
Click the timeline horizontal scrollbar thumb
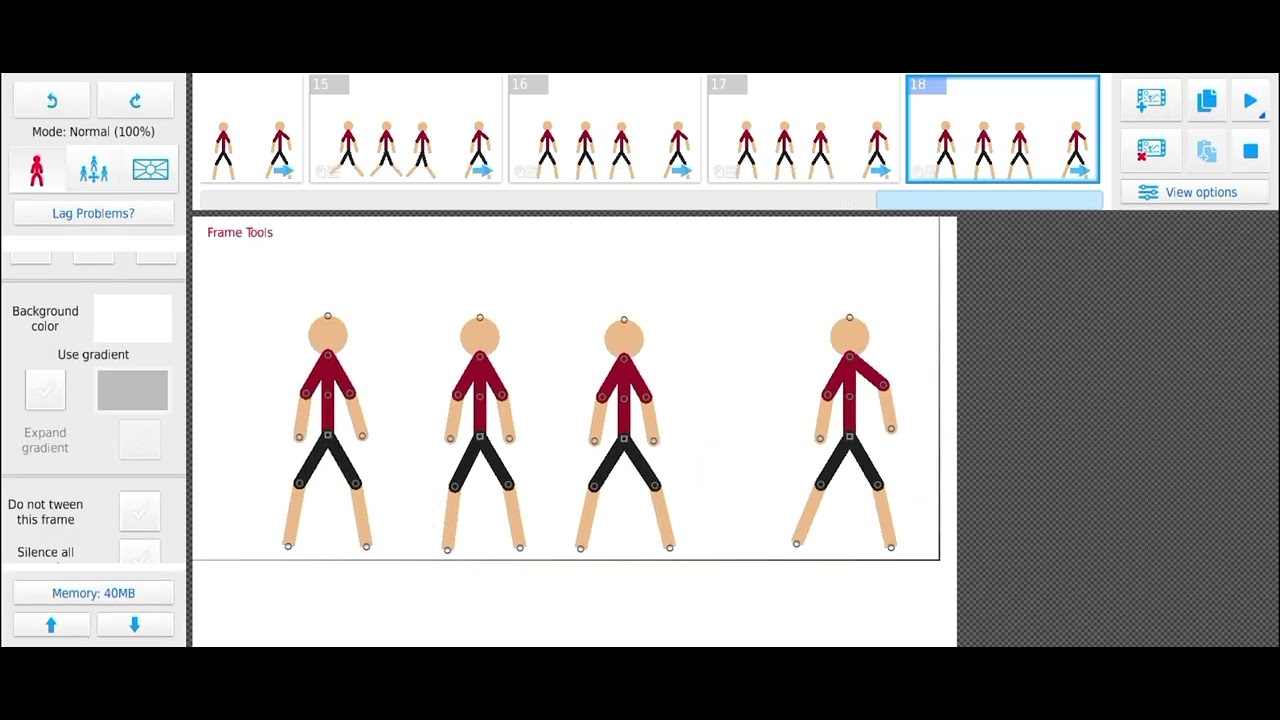(x=989, y=200)
